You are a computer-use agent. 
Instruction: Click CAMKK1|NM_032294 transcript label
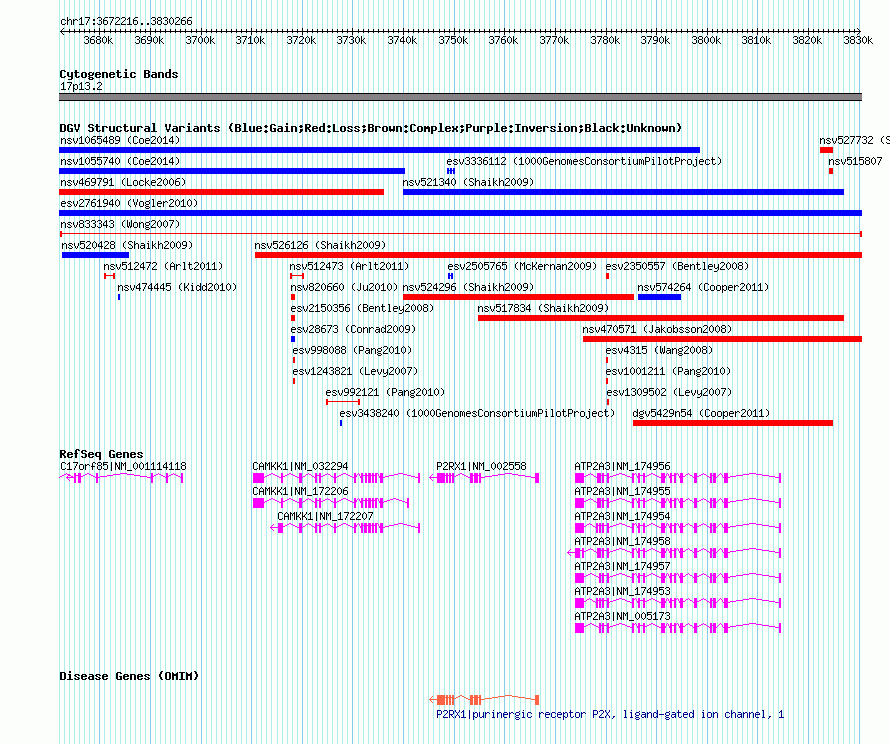[x=300, y=466]
